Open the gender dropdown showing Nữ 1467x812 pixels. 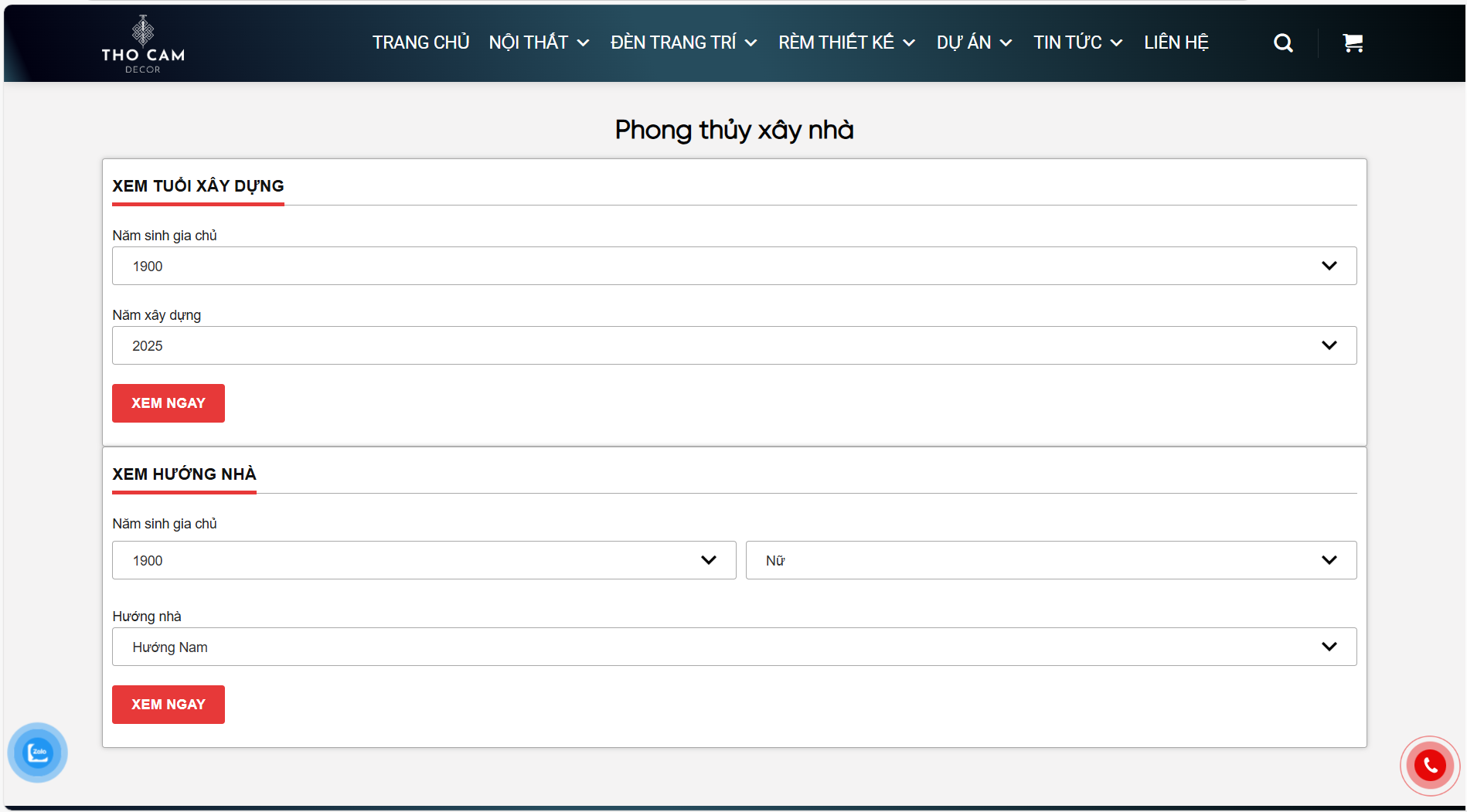point(1050,560)
